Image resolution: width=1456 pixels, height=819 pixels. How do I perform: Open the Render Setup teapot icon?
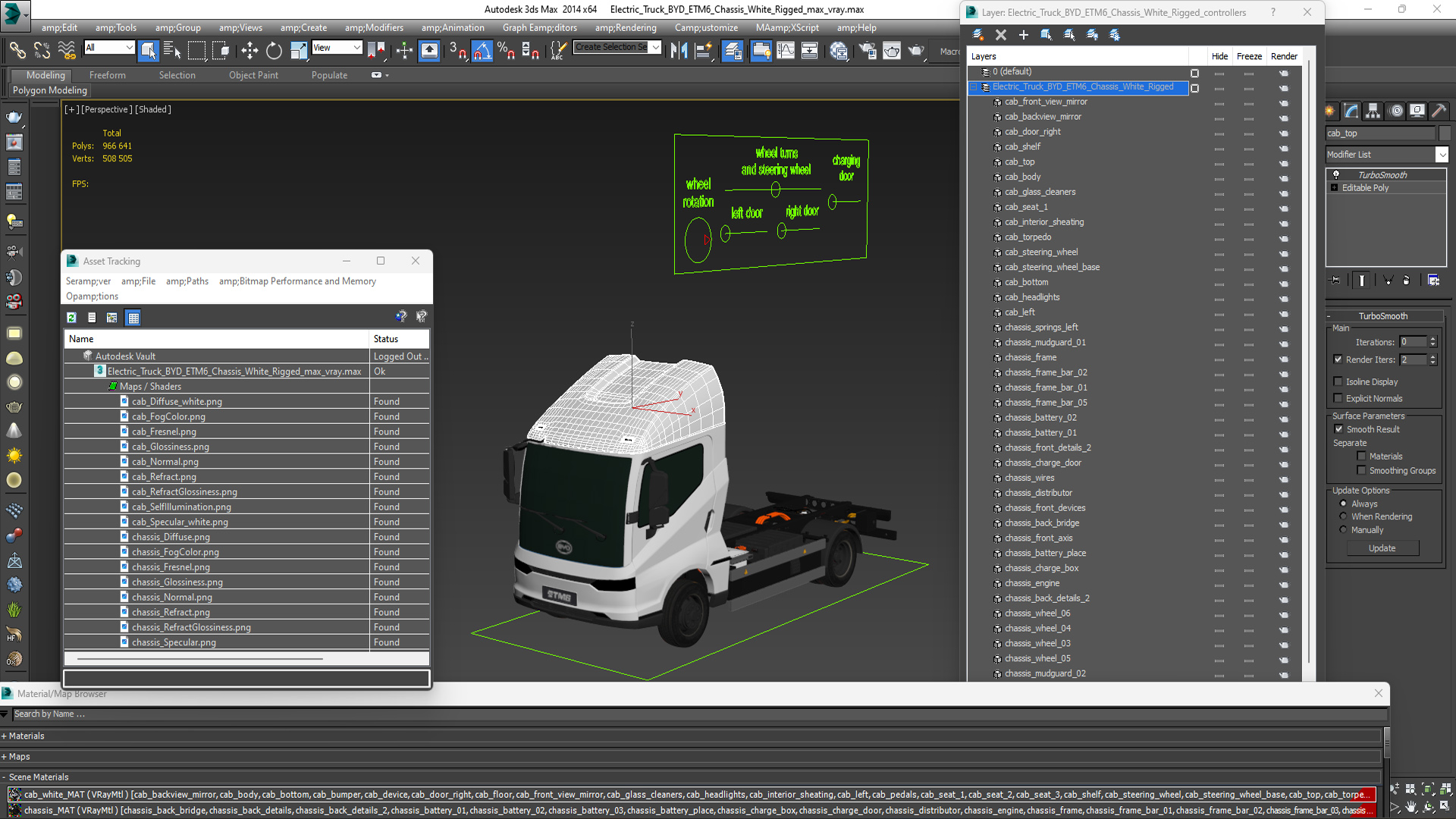tap(868, 50)
